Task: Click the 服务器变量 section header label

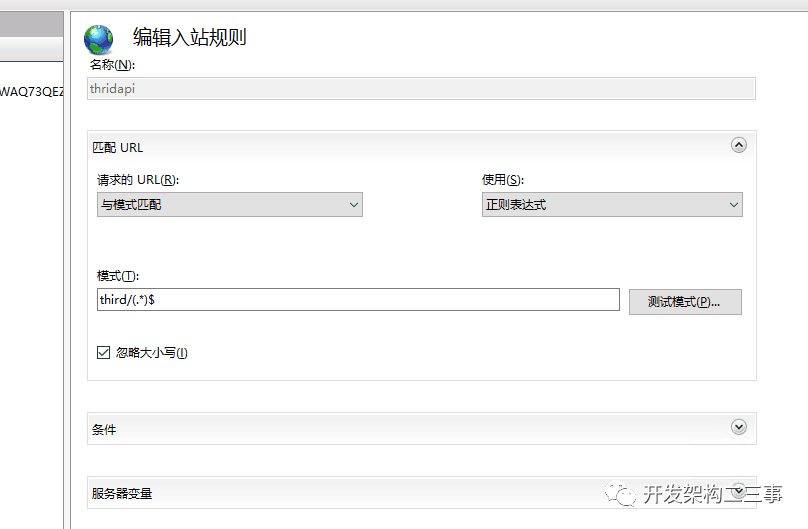Action: pyautogui.click(x=122, y=493)
